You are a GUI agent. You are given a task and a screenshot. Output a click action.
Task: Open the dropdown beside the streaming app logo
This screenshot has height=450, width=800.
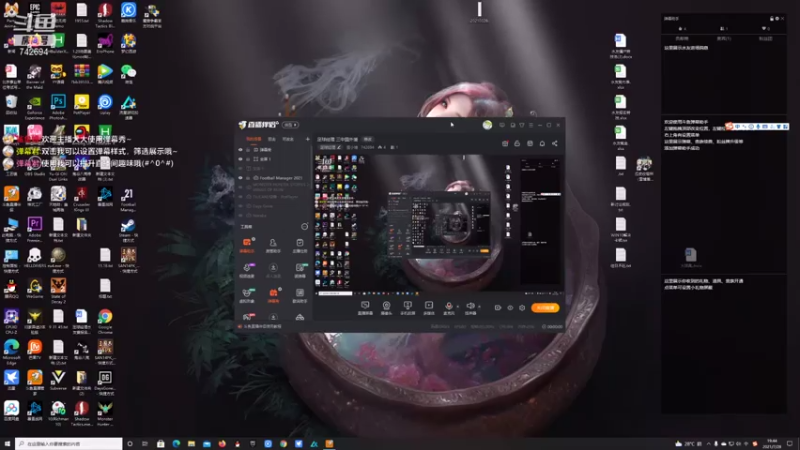click(x=291, y=124)
